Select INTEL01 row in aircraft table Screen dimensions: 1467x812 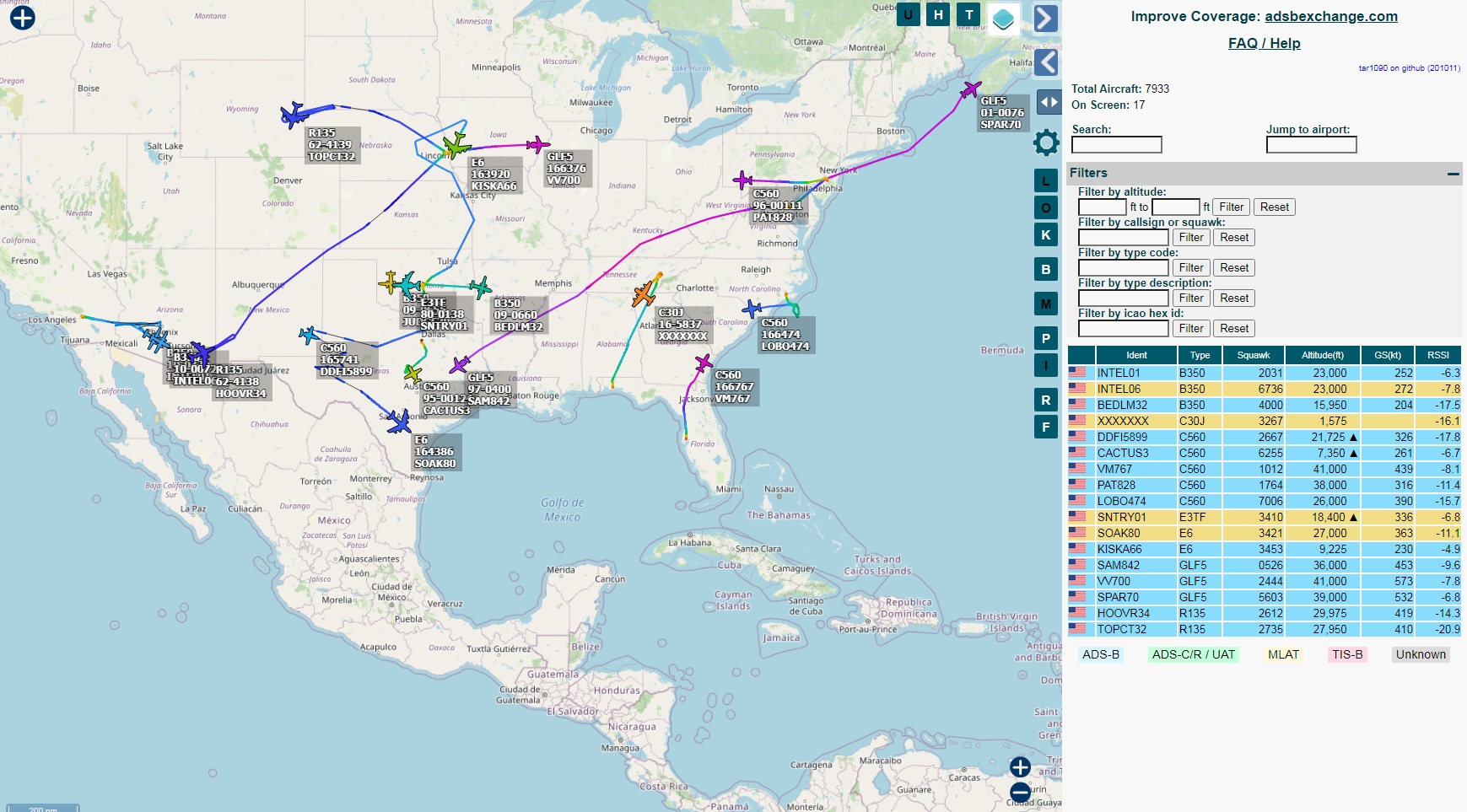tap(1264, 373)
